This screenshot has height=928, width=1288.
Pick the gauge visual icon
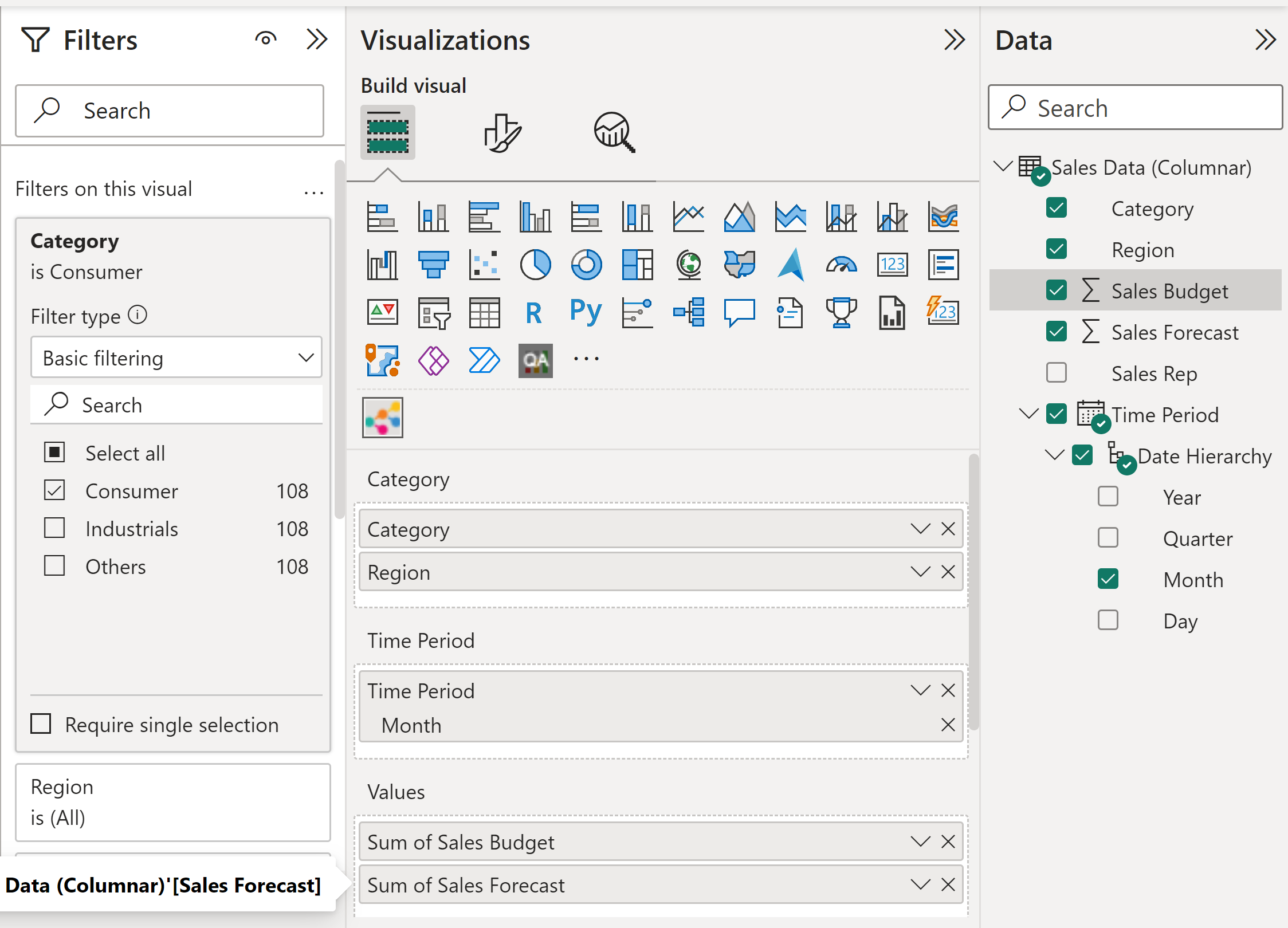pyautogui.click(x=841, y=265)
